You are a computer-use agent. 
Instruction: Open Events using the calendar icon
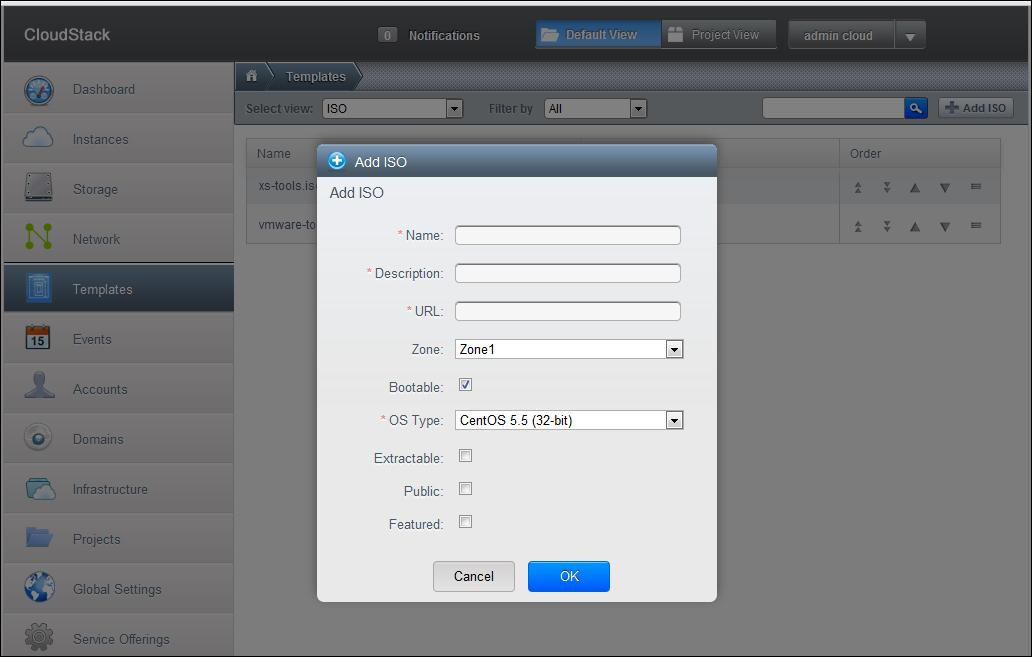tap(38, 339)
